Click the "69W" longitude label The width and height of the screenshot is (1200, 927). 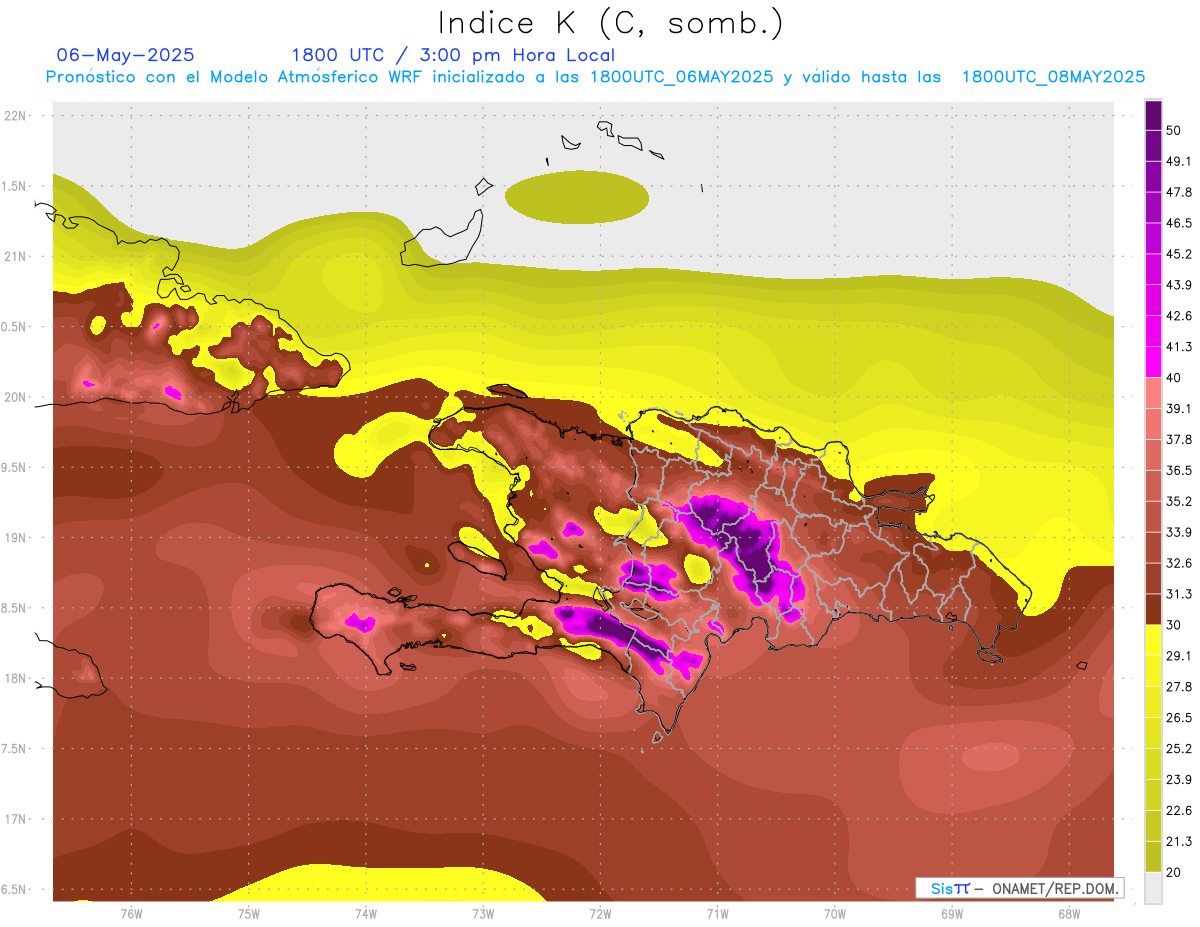point(952,915)
